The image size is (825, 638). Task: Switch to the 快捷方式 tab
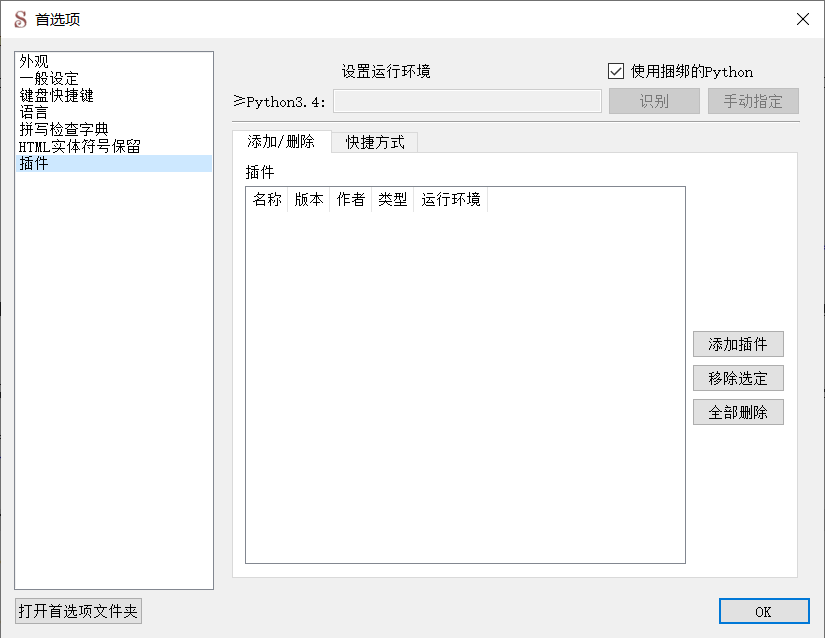coord(375,142)
